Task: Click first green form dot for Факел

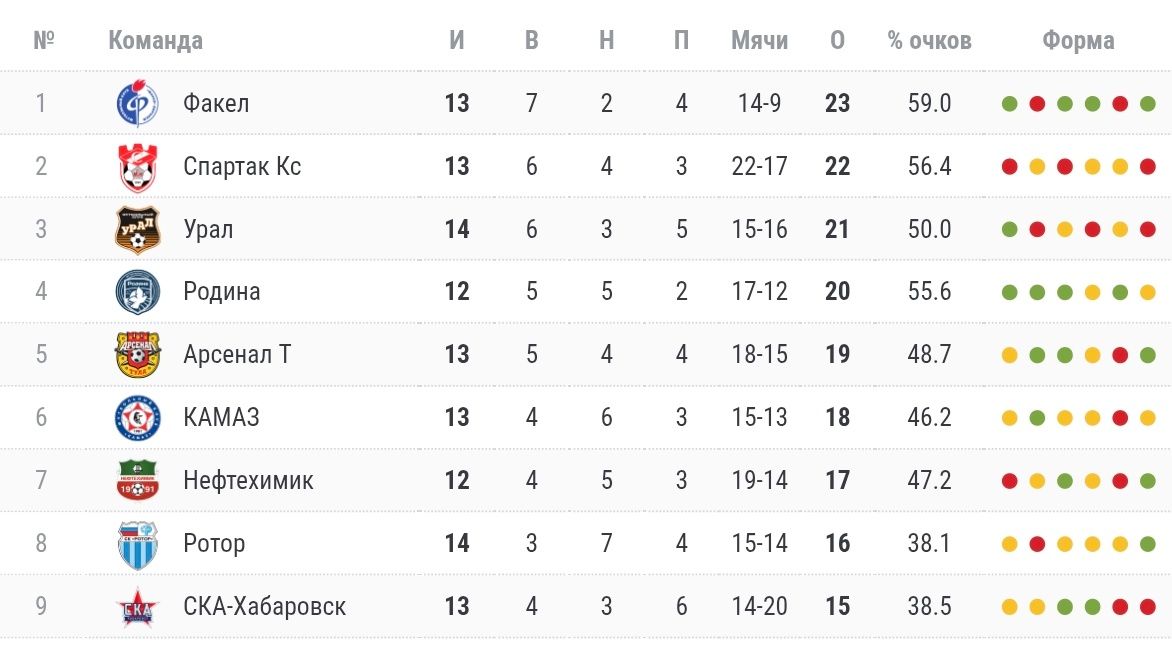Action: tap(1010, 104)
